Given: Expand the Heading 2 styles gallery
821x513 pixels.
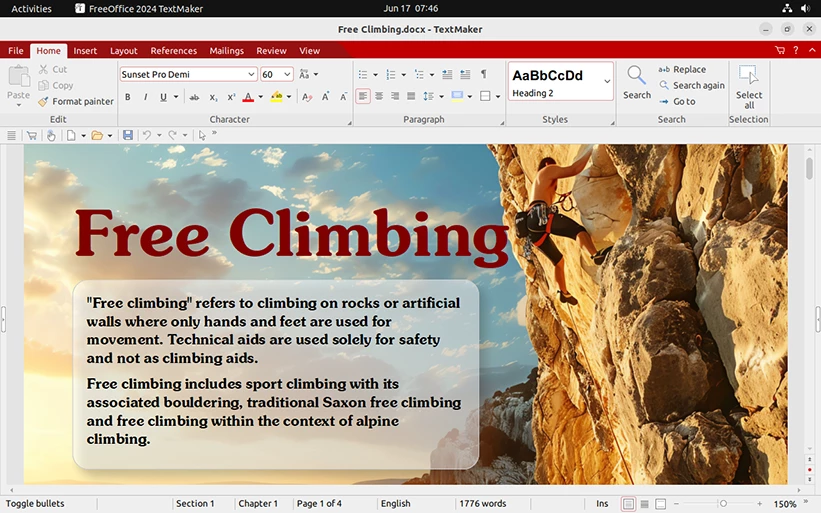Looking at the screenshot, I should pyautogui.click(x=607, y=82).
